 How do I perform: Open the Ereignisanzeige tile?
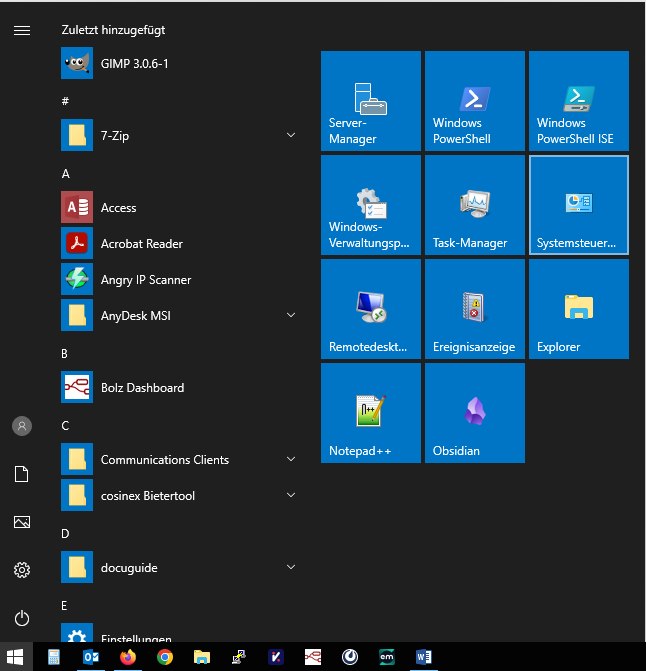point(474,310)
